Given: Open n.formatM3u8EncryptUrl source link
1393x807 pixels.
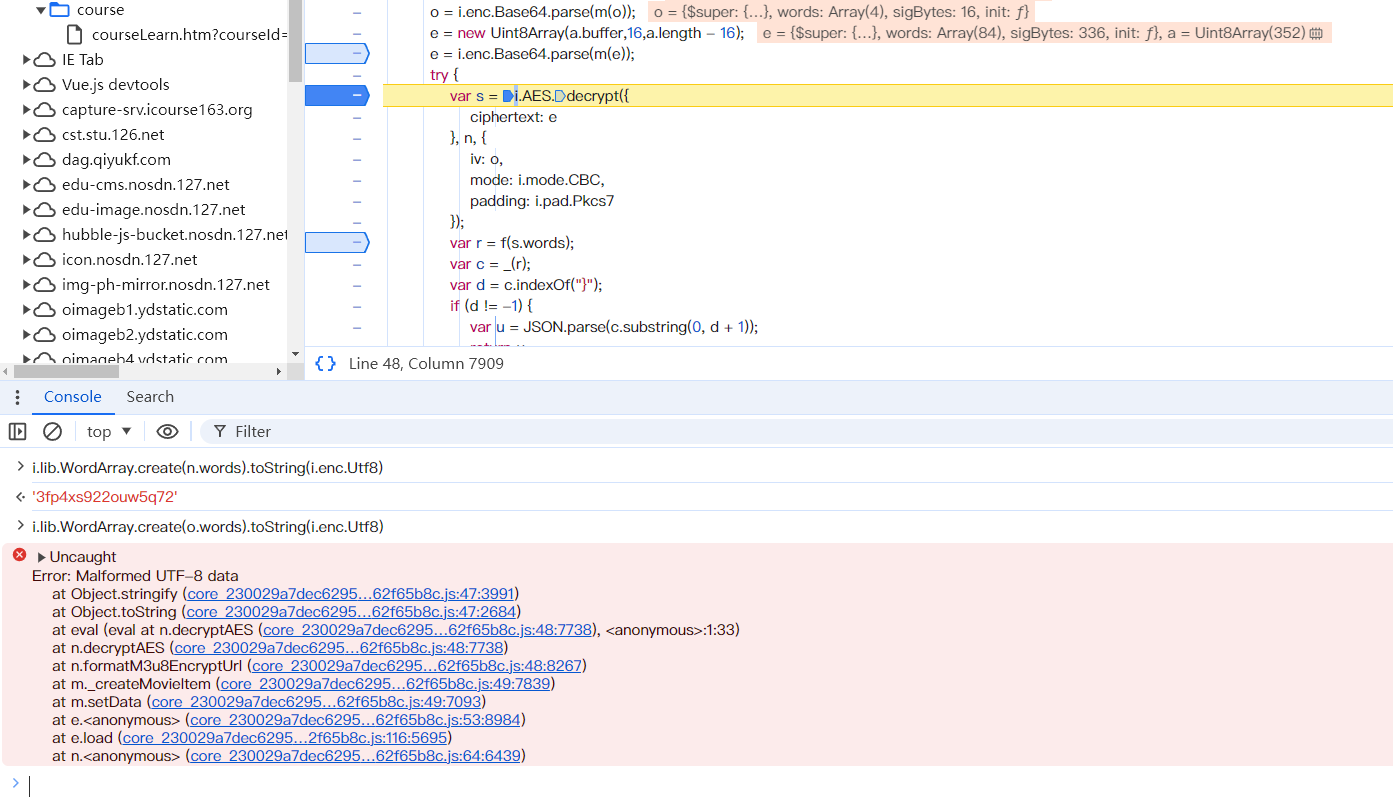Looking at the screenshot, I should pos(416,665).
